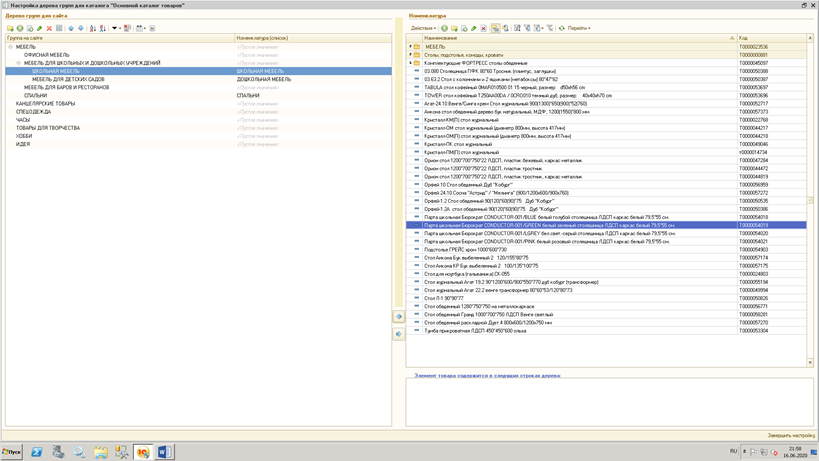Collapse the МЕБЕЛЬ tree node

[11, 47]
